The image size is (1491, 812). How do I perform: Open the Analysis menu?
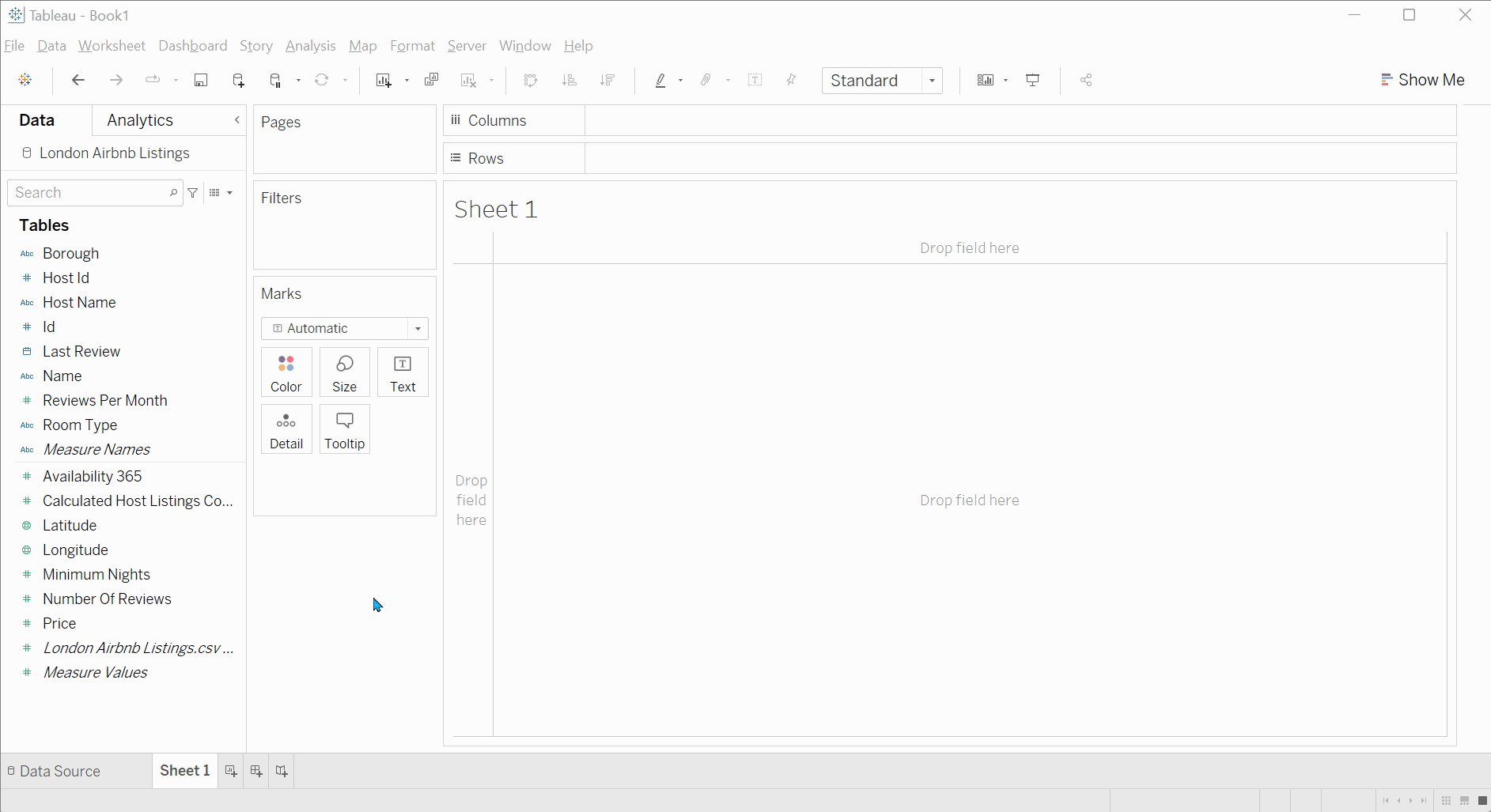point(310,46)
